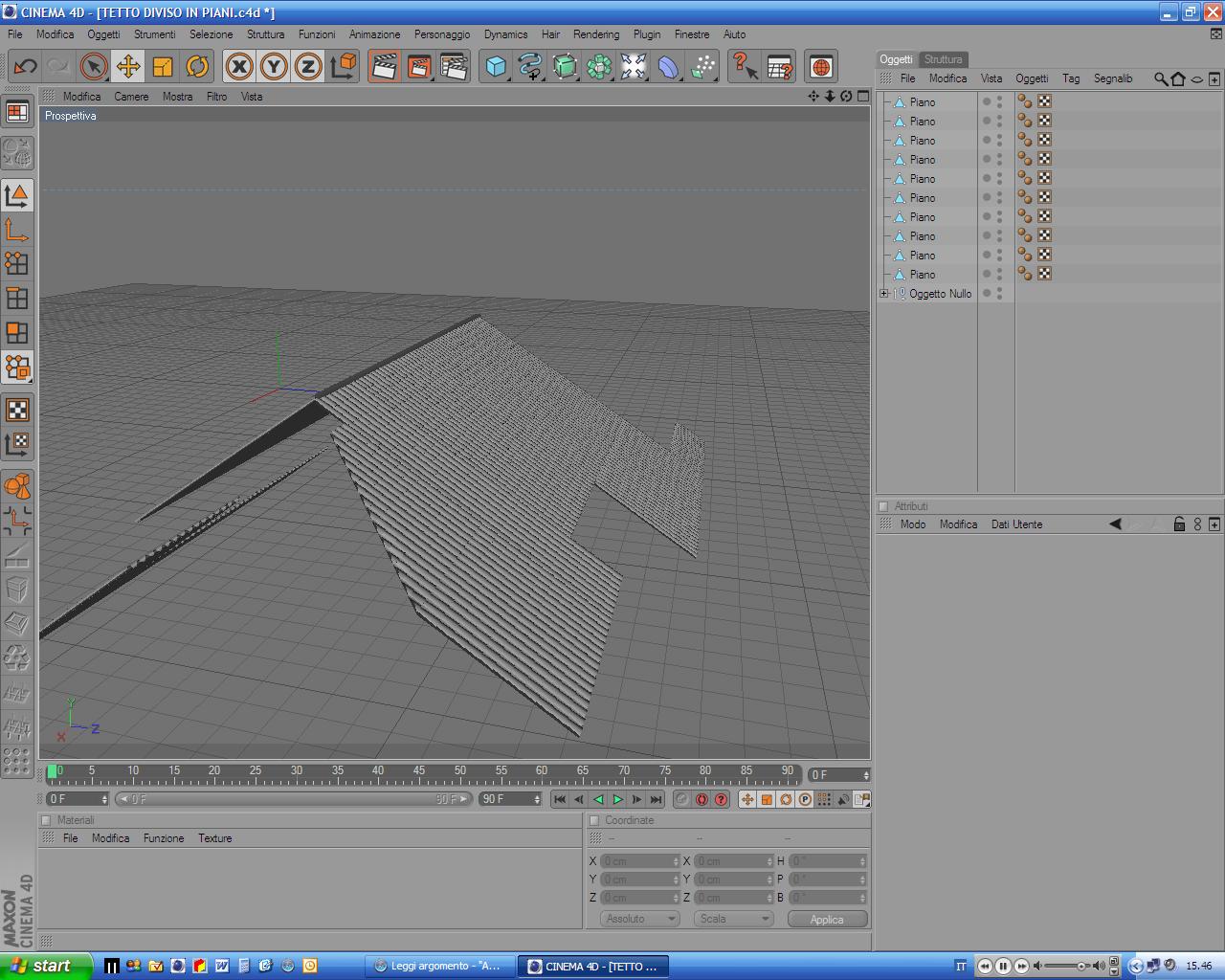Open the green Array modeling objects icon
Screen dimensions: 1225x980
[599, 66]
